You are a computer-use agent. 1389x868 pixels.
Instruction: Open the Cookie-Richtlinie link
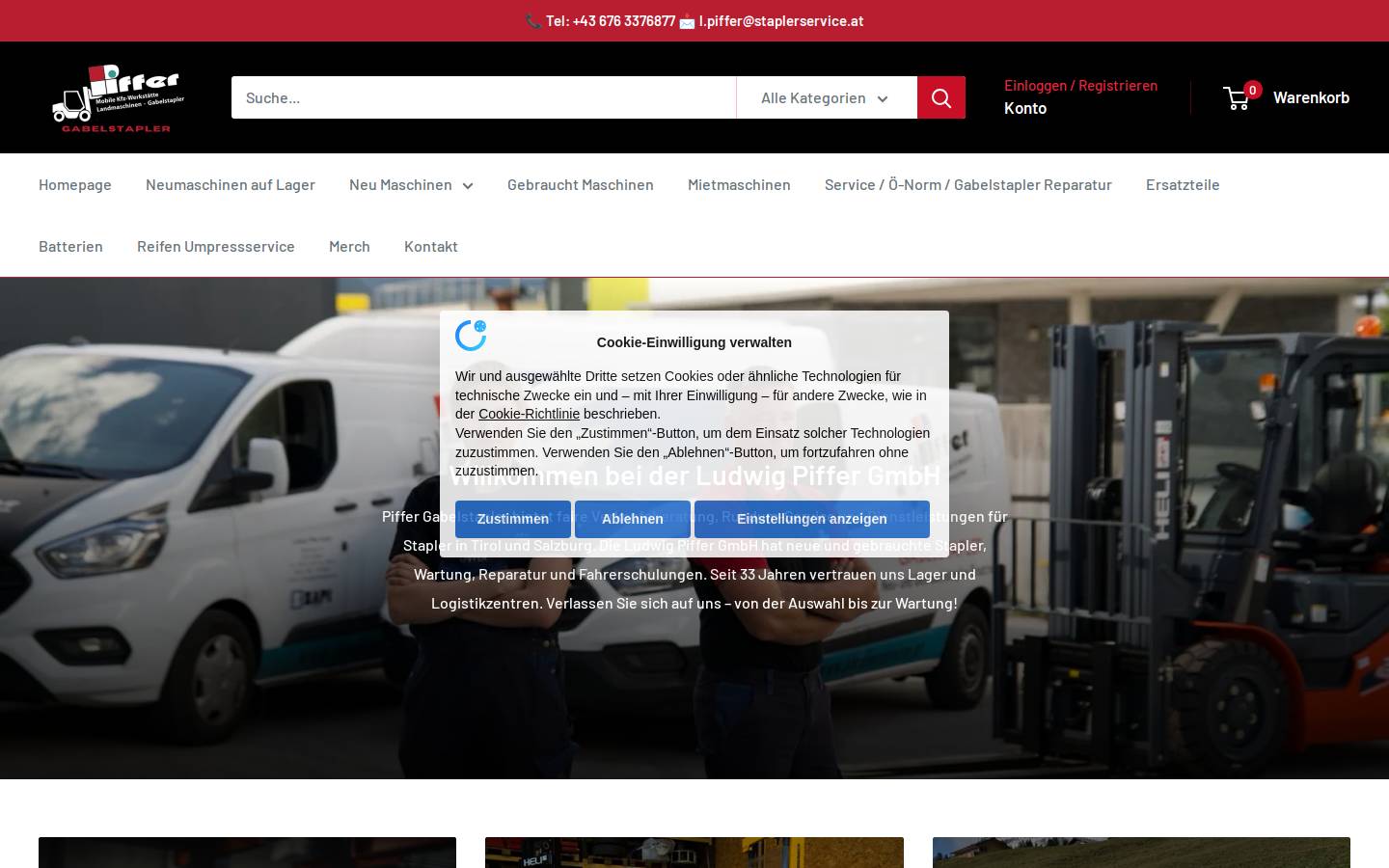[x=529, y=414]
